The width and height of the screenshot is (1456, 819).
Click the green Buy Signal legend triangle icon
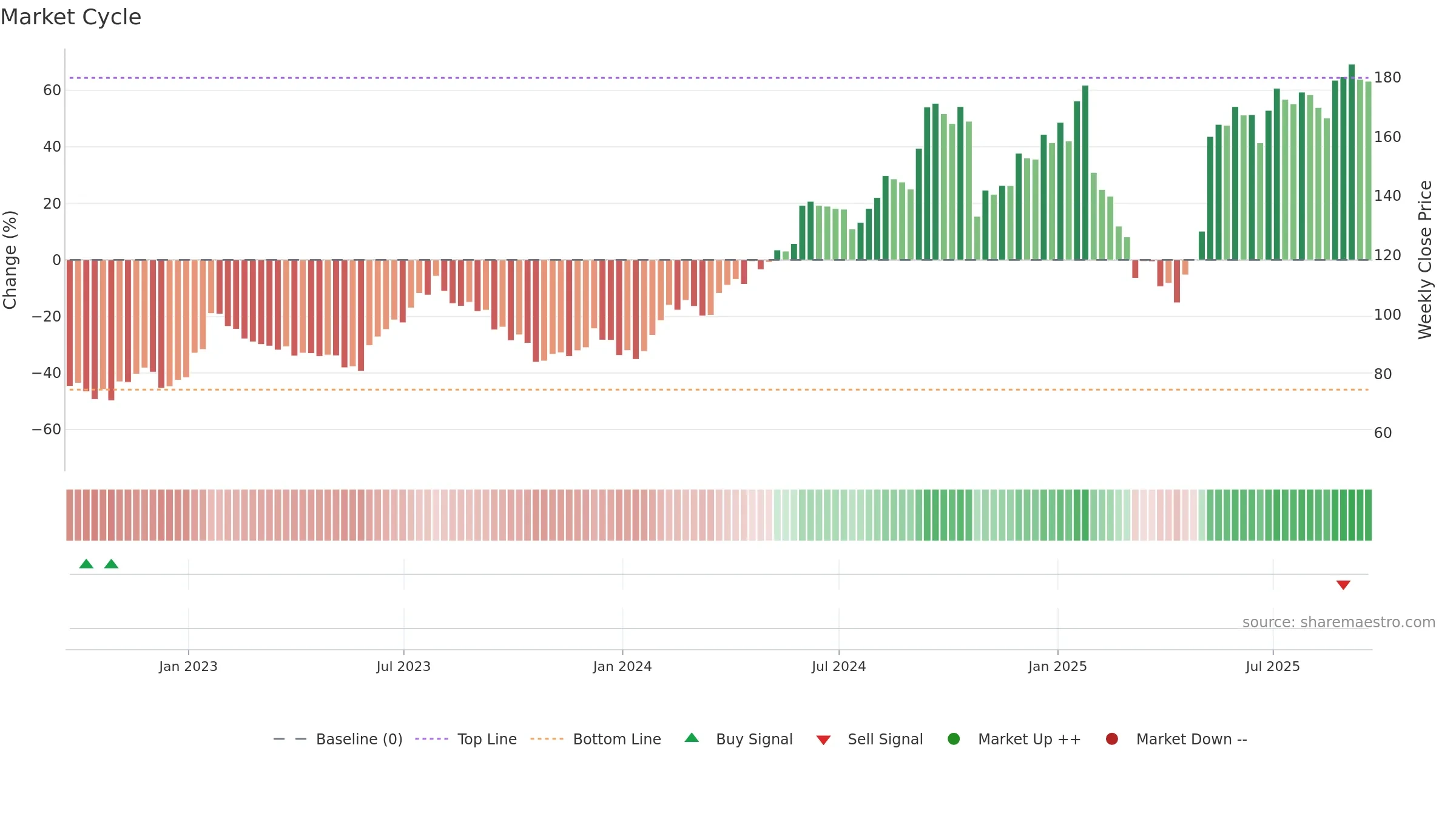(692, 738)
